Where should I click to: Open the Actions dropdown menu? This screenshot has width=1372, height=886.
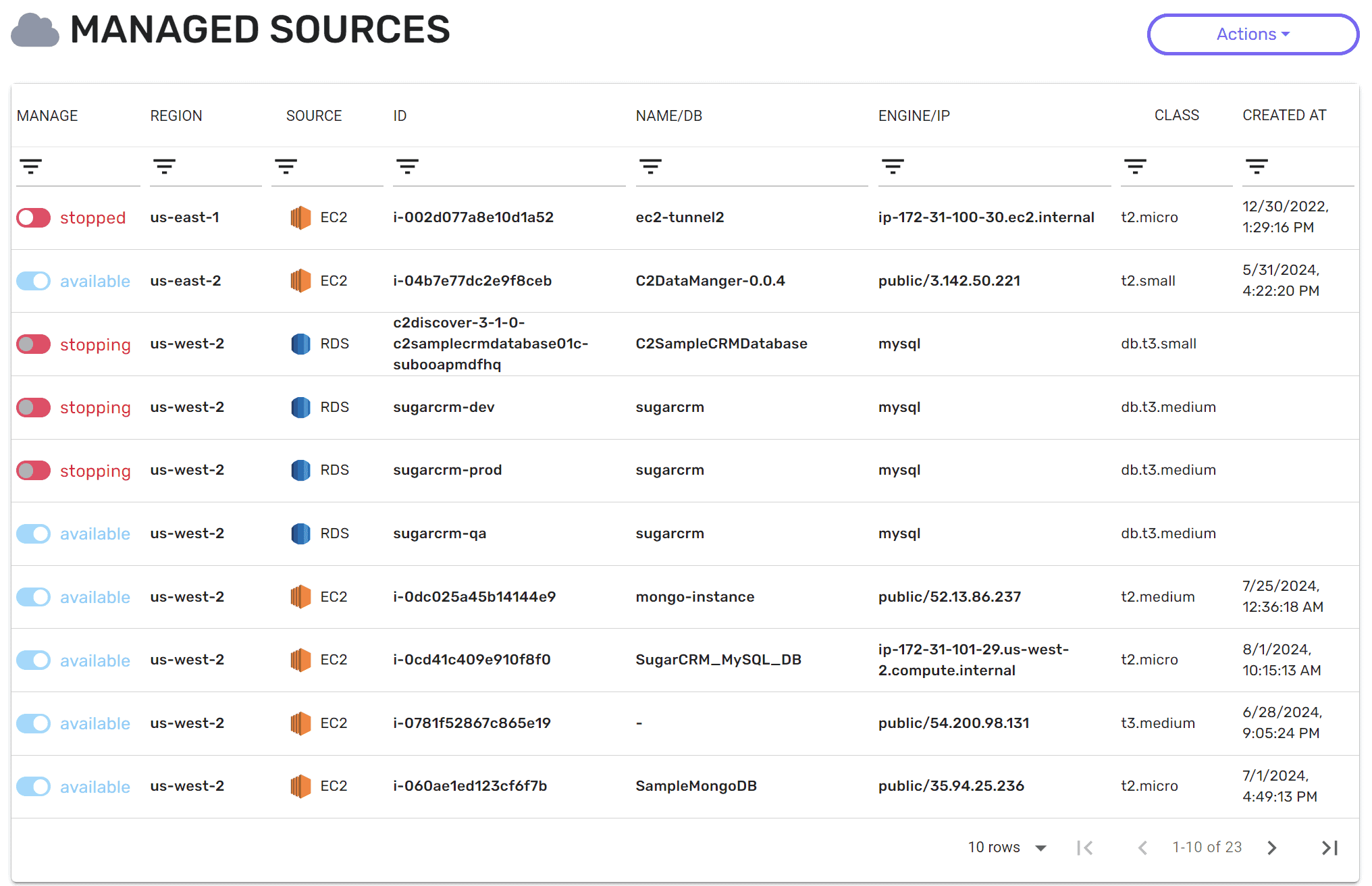[x=1252, y=34]
